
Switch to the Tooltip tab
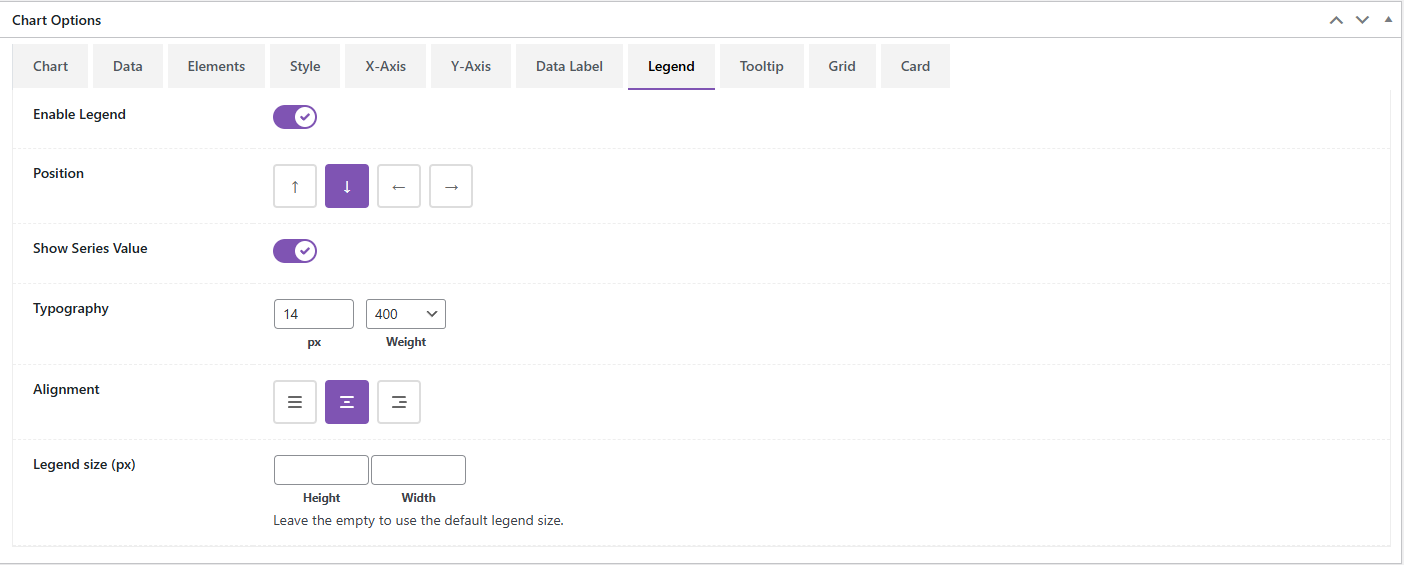pyautogui.click(x=762, y=66)
